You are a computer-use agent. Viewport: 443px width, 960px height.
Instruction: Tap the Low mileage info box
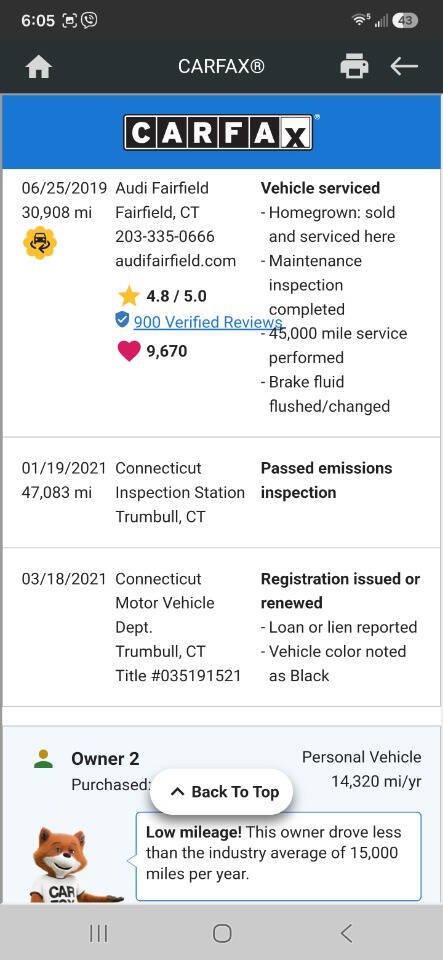tap(278, 857)
